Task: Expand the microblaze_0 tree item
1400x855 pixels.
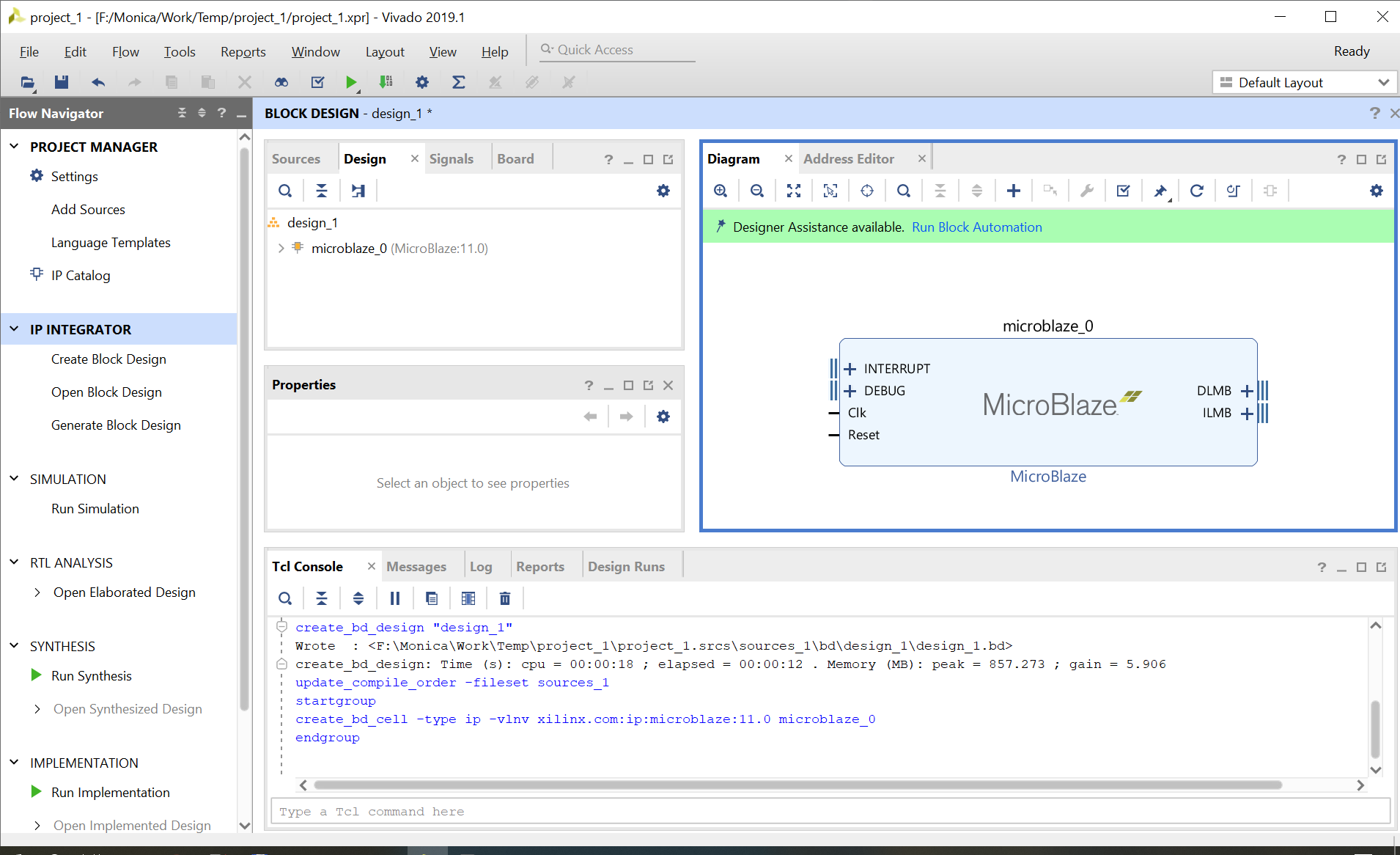Action: point(281,249)
